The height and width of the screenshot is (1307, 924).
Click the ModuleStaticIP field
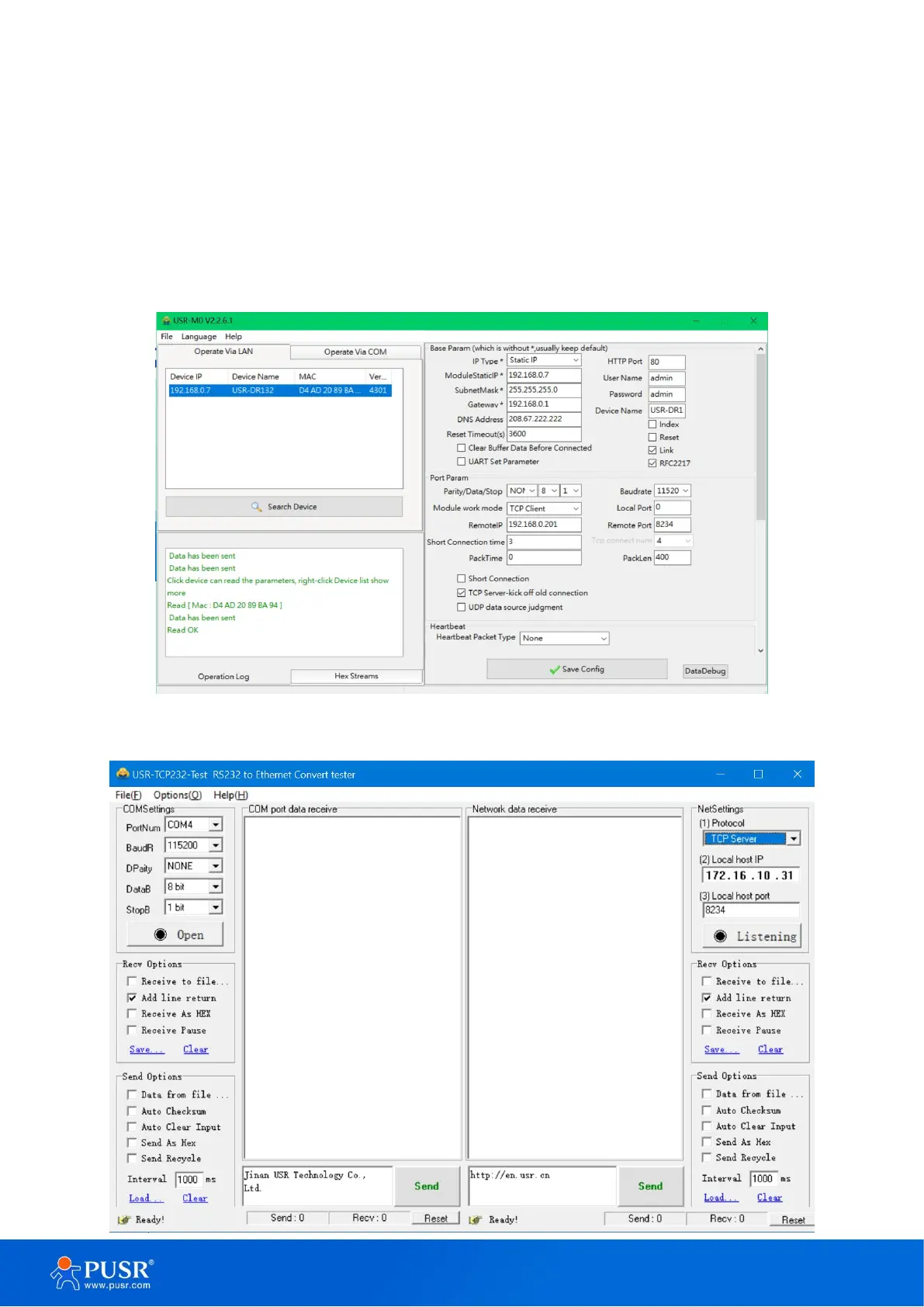pyautogui.click(x=544, y=376)
